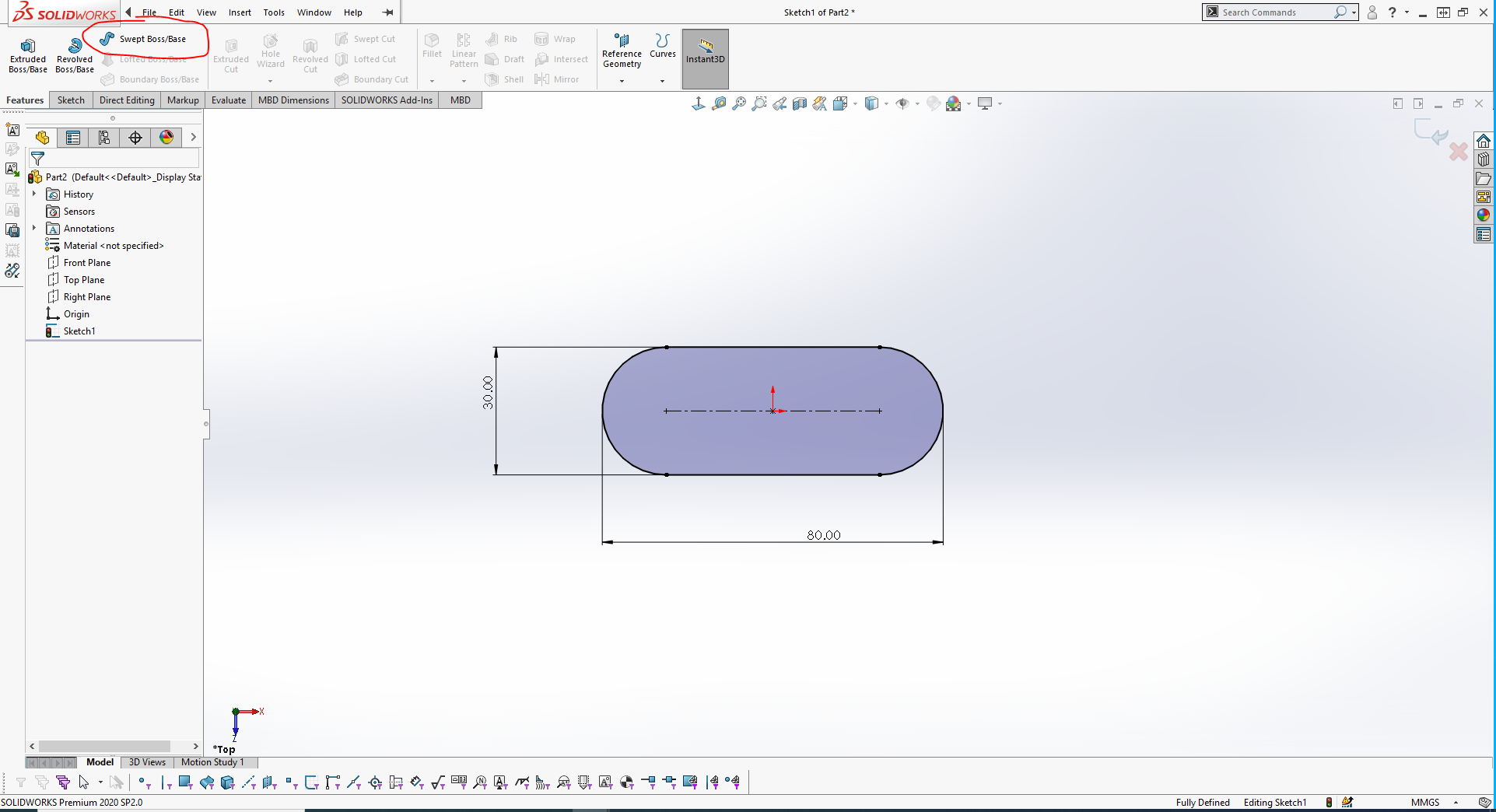Open help question mark icon
1496x812 pixels.
(1393, 12)
